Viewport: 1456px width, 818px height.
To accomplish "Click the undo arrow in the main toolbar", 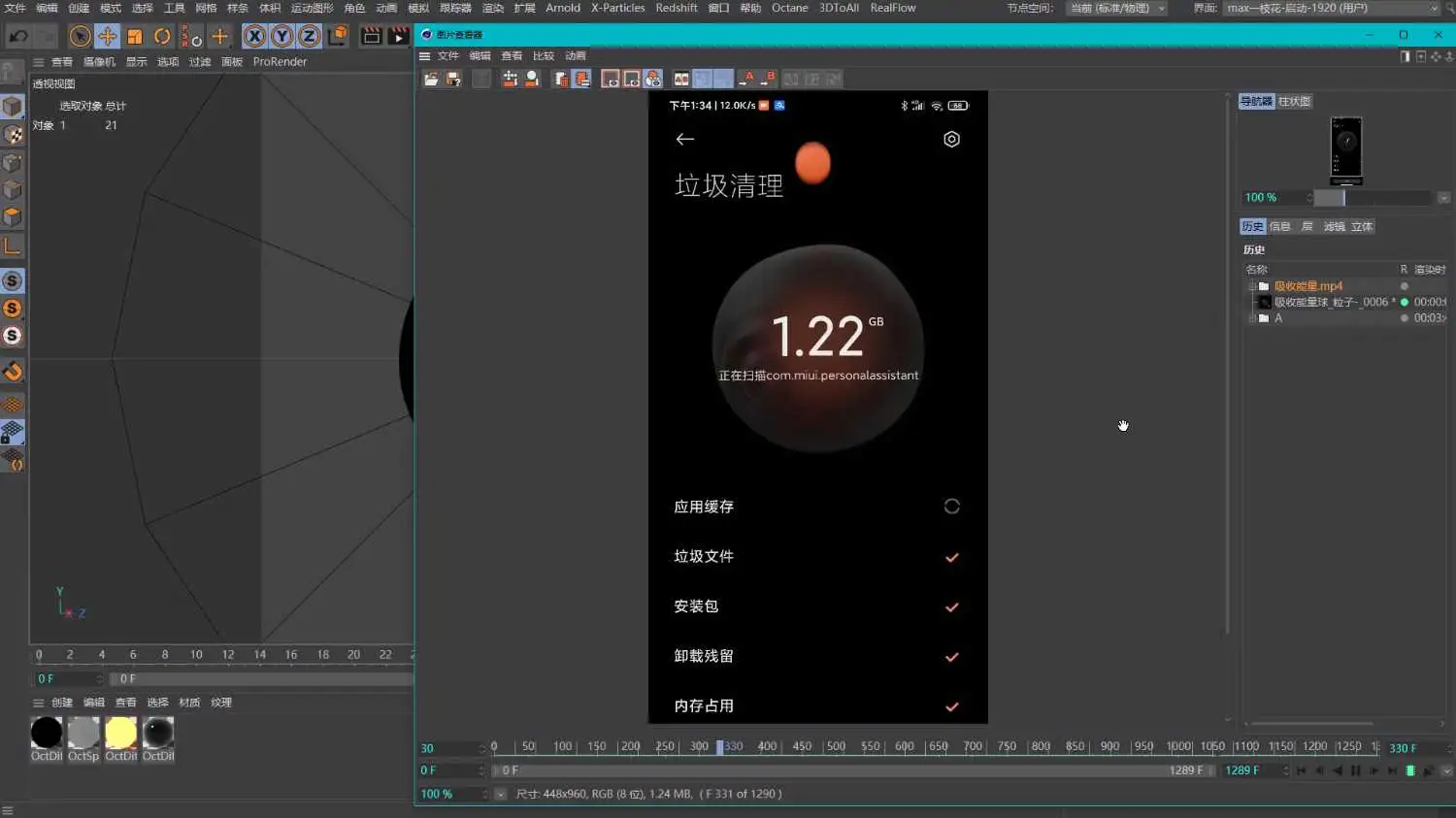I will pyautogui.click(x=18, y=37).
